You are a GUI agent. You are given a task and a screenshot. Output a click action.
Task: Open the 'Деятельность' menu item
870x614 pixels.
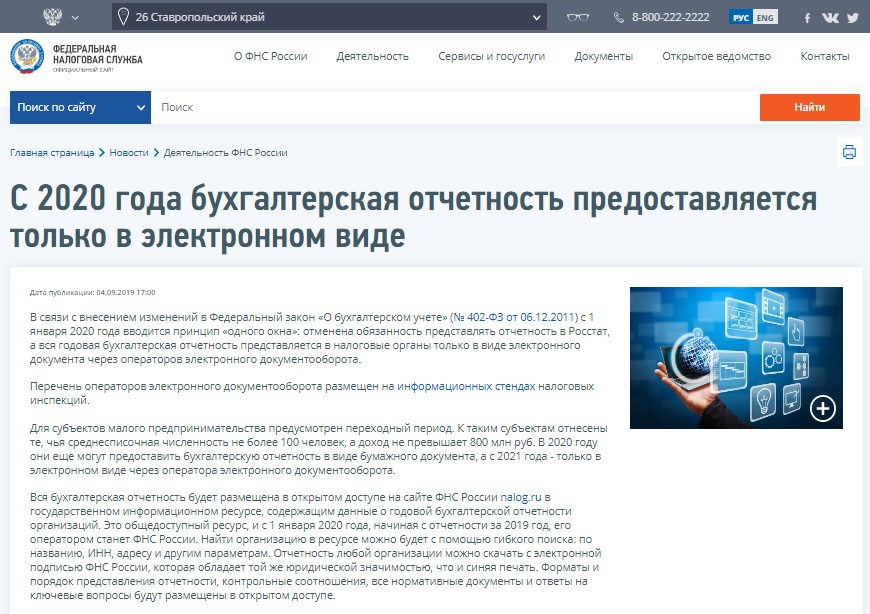374,57
